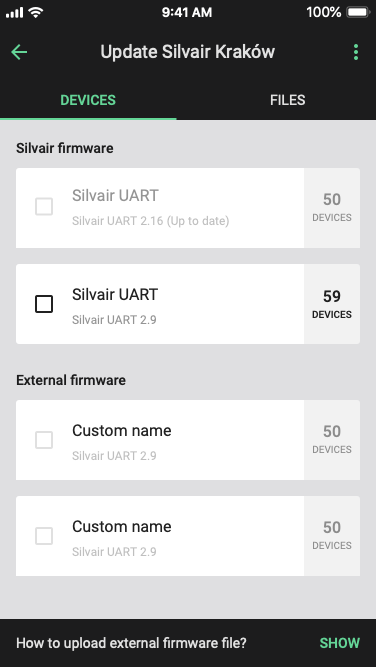Tap the 'How to upload external firmware file?' text
This screenshot has height=667, width=376.
point(131,643)
